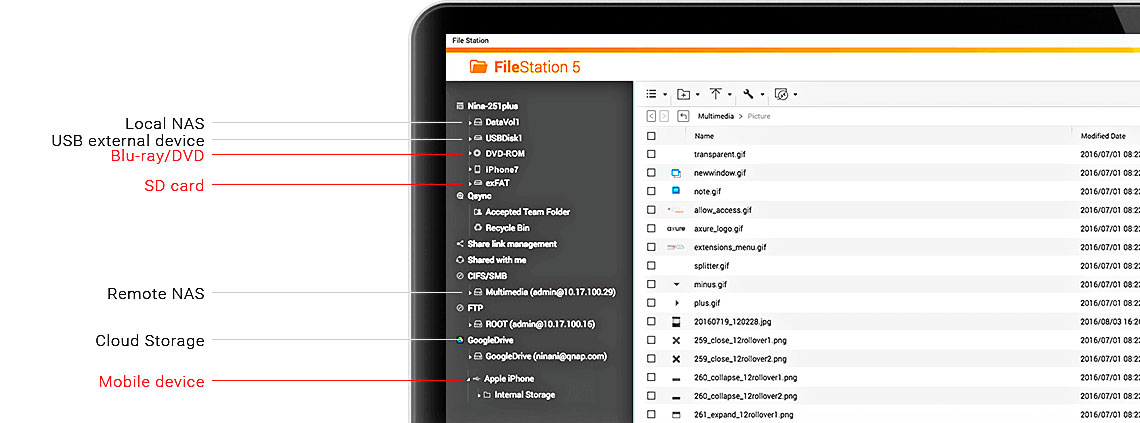
Task: Click the create new folder icon
Action: 683,94
